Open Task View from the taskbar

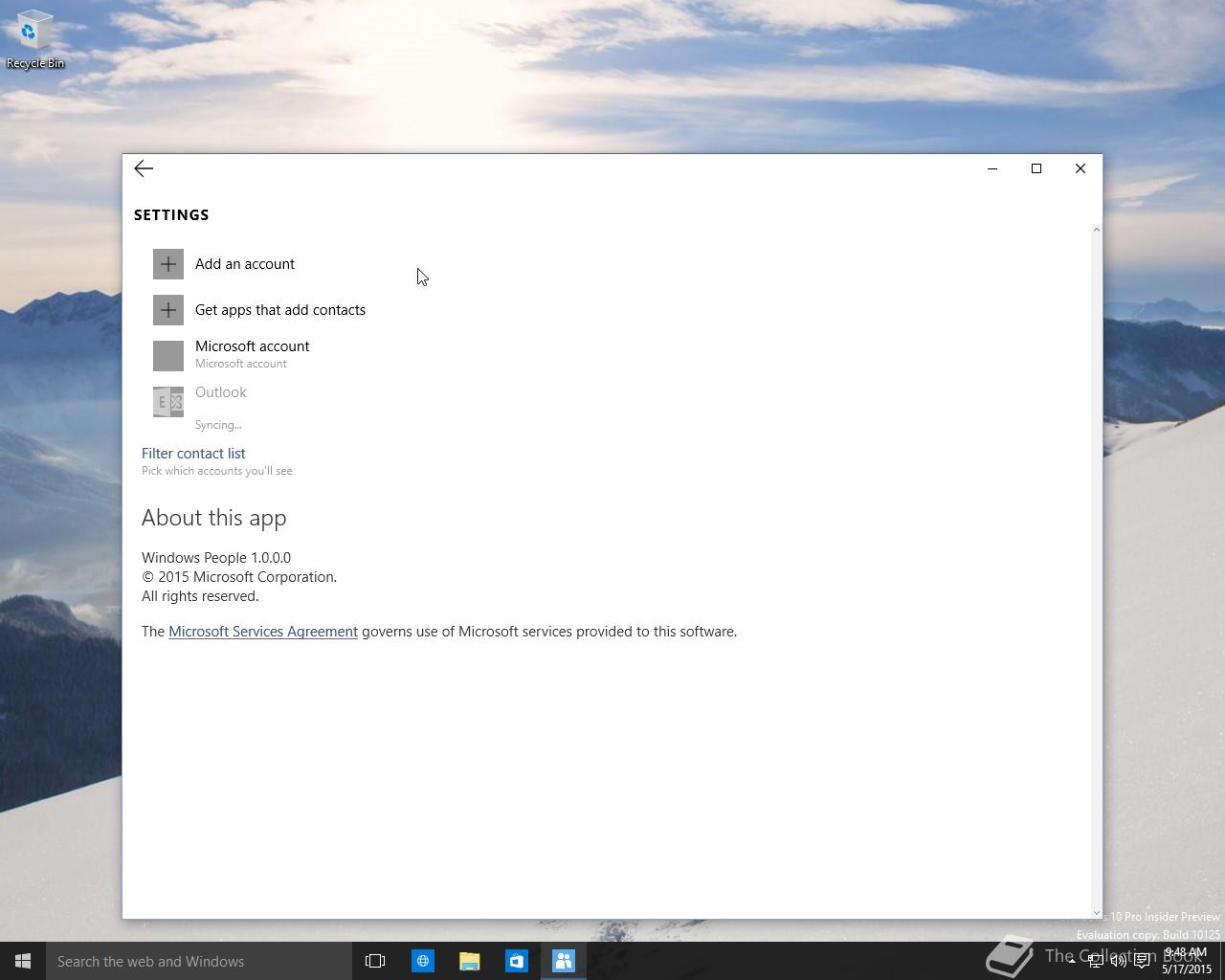(x=375, y=961)
